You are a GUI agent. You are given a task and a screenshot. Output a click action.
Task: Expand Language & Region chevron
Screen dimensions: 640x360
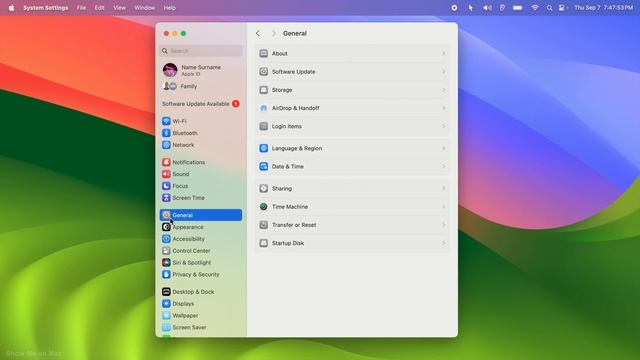coord(444,148)
